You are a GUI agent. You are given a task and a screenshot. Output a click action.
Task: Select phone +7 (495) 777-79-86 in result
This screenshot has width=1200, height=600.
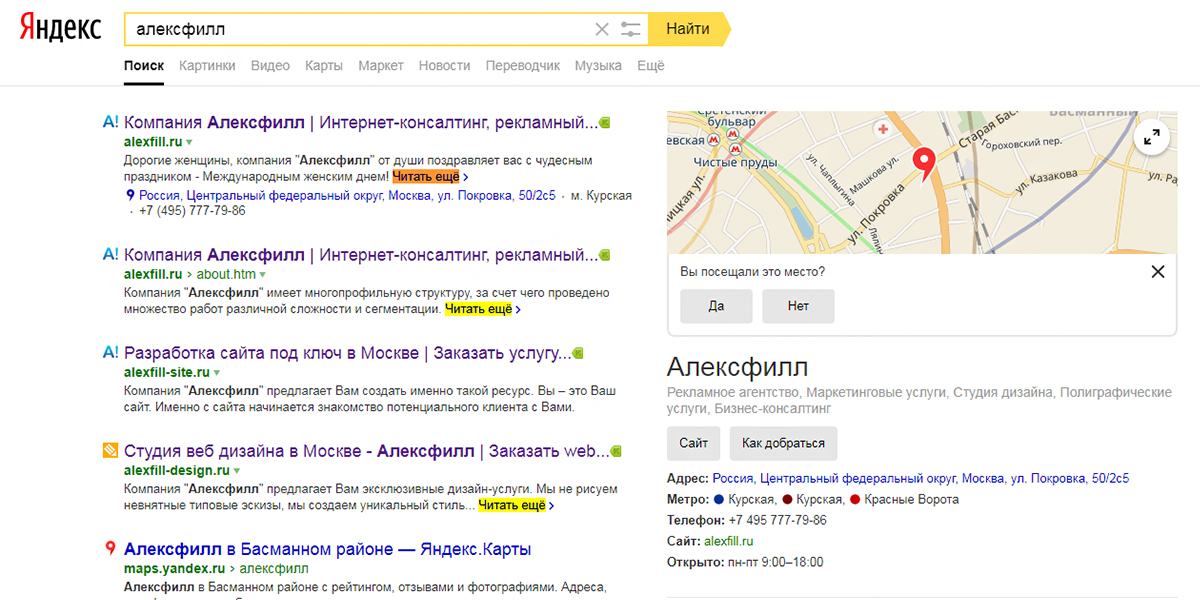192,211
